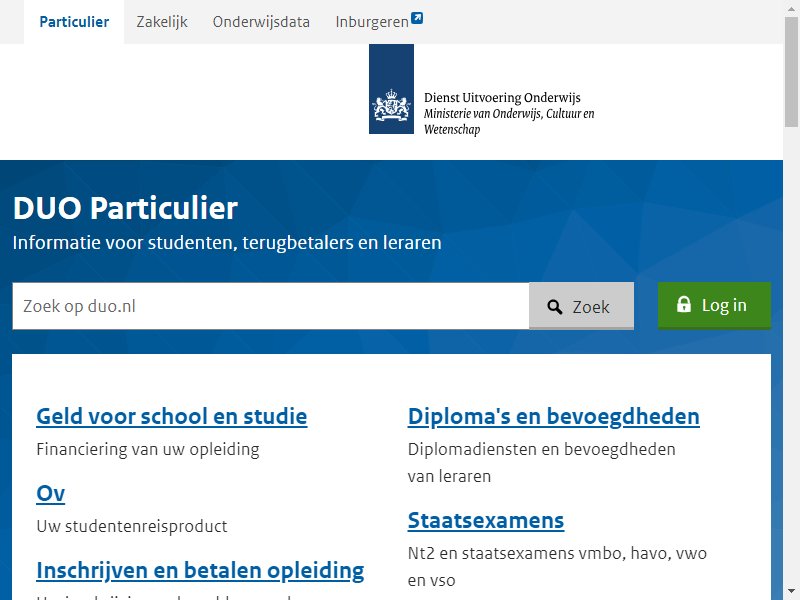The height and width of the screenshot is (600, 800).
Task: Click 'Informatie voor studenten, terugbetalers en leraren' text
Action: pyautogui.click(x=227, y=243)
